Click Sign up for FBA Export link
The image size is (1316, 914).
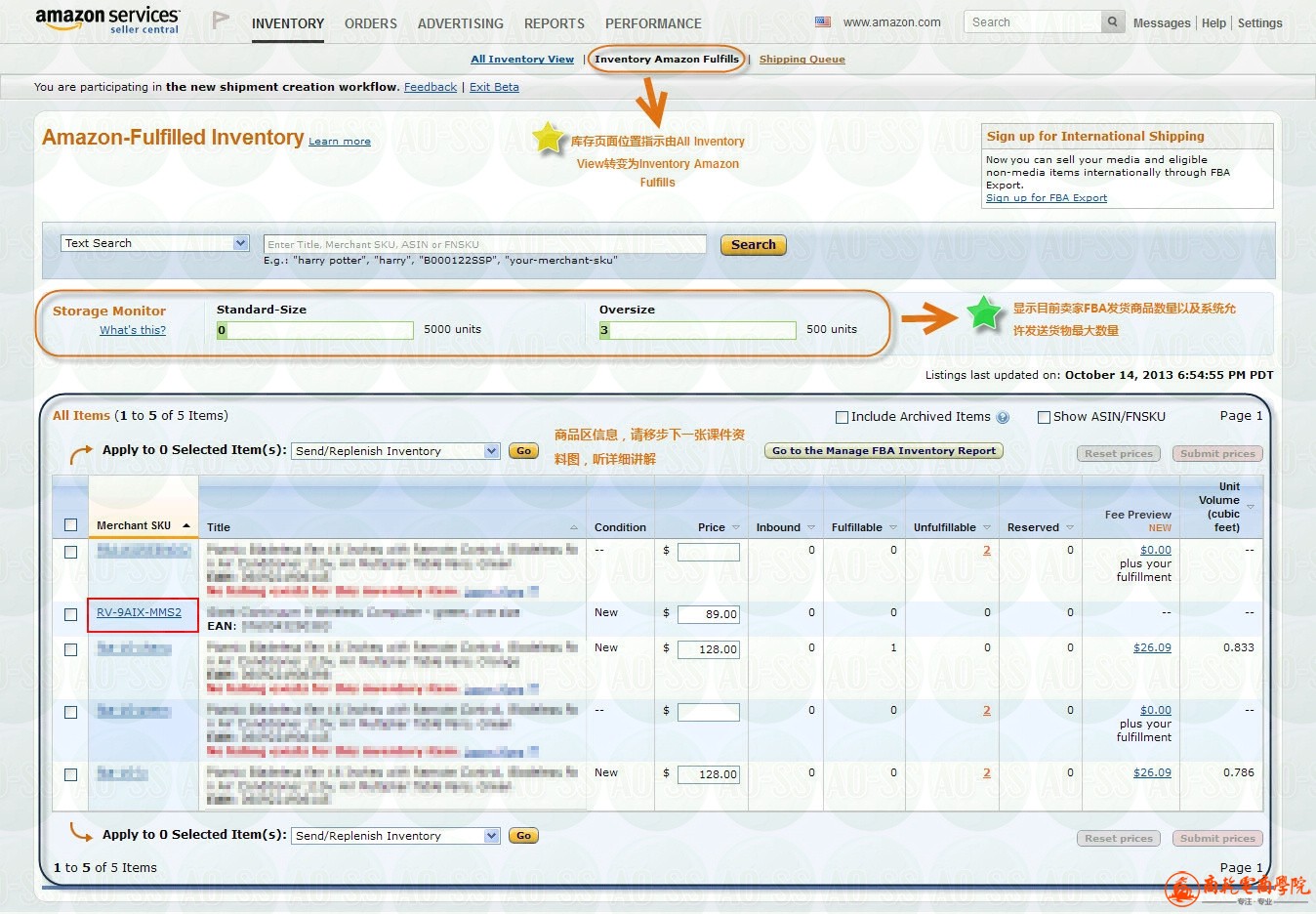(x=1047, y=198)
